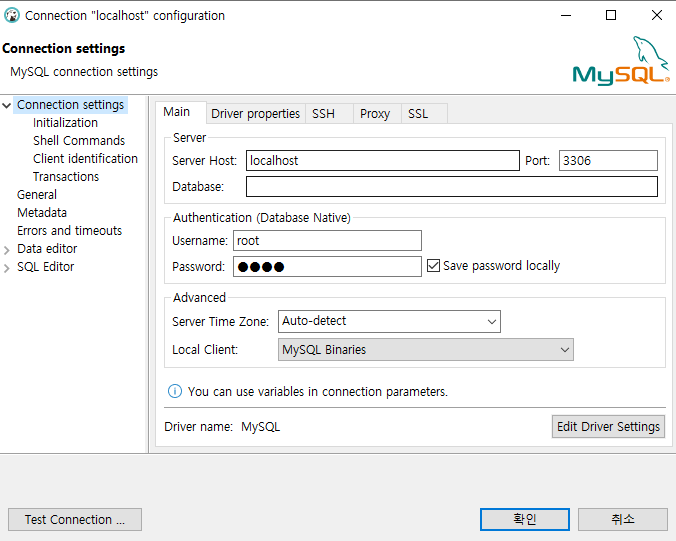Click the Database input field
This screenshot has height=541, width=676.
click(452, 186)
